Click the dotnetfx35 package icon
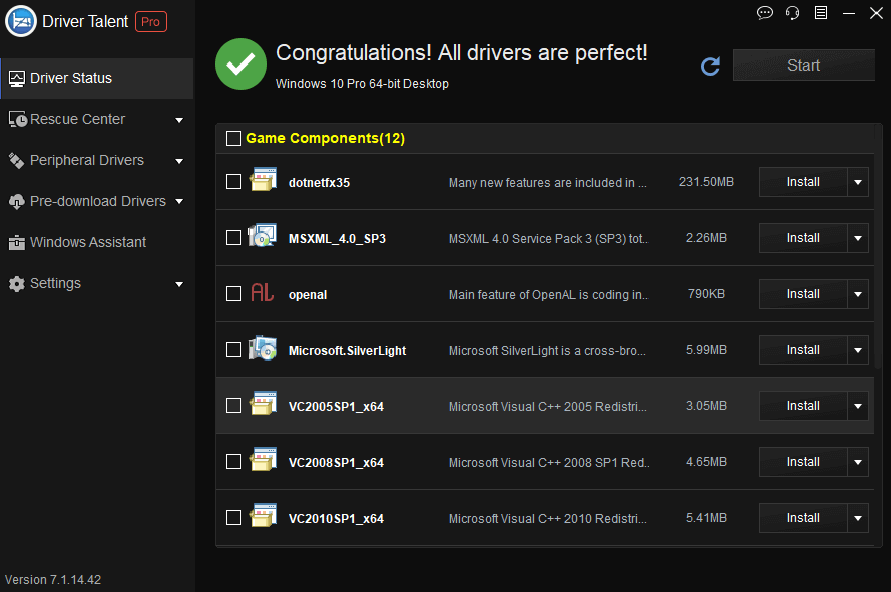This screenshot has height=592, width=891. point(263,180)
